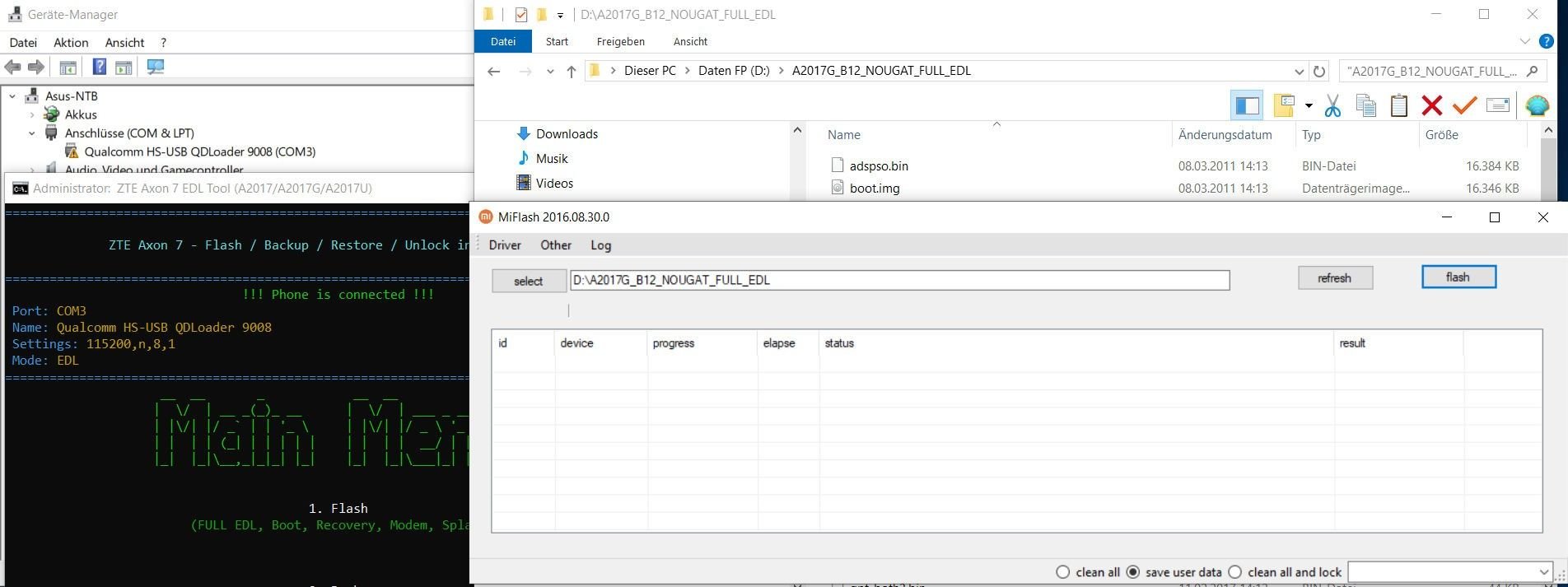Open the Log menu in MiFlash
1568x587 pixels.
[601, 245]
